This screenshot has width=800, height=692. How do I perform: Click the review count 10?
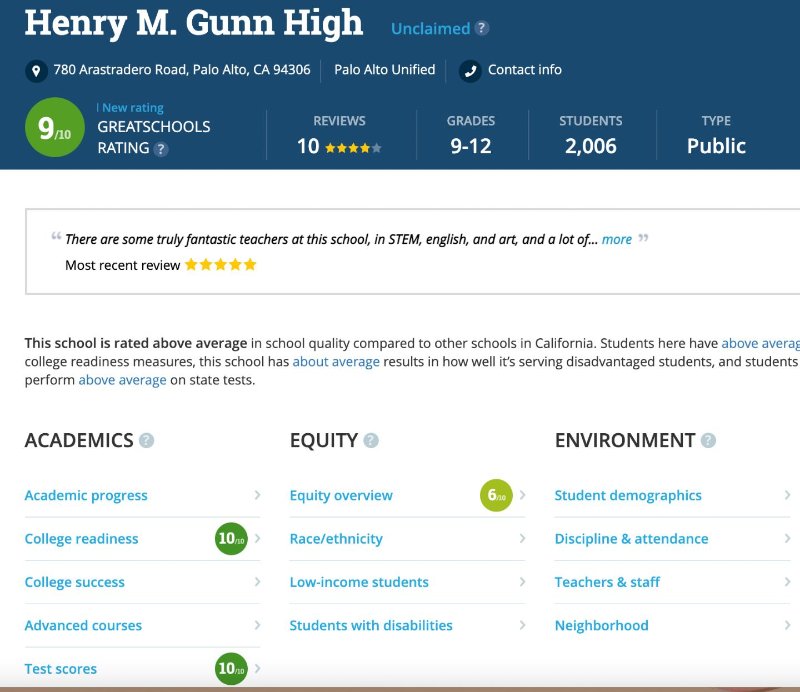pos(308,146)
